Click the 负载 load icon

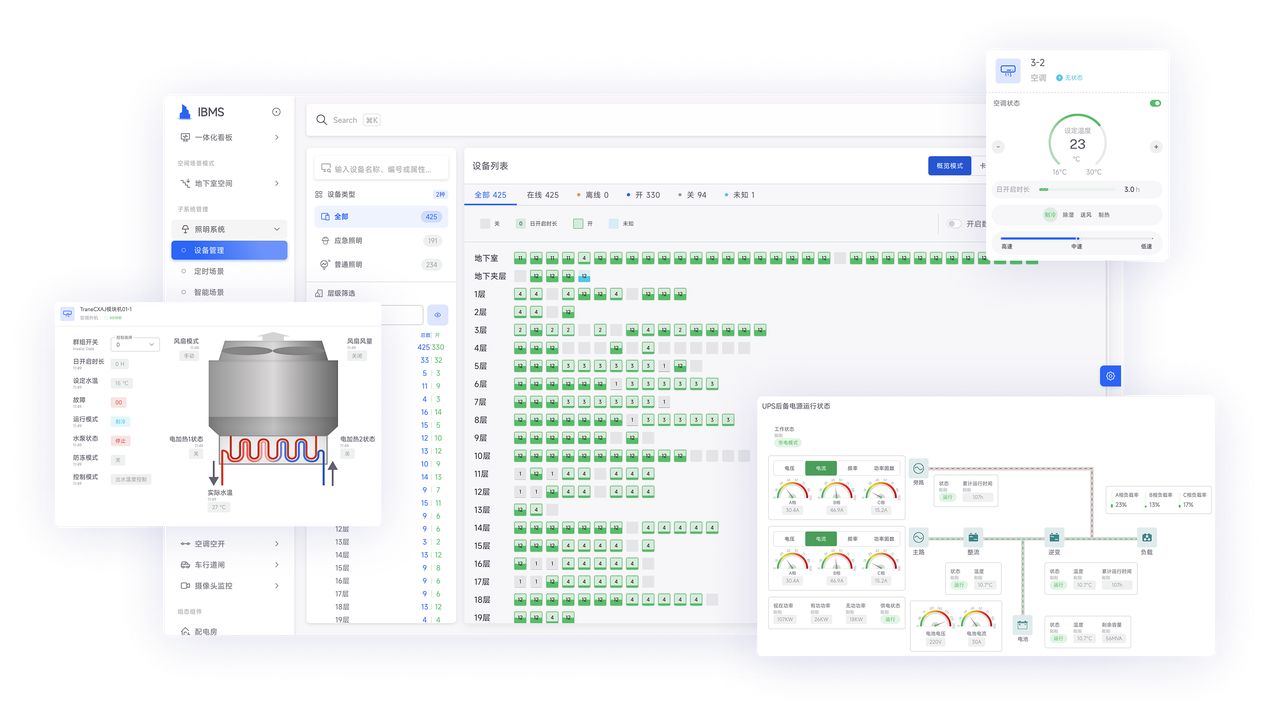tap(1147, 537)
